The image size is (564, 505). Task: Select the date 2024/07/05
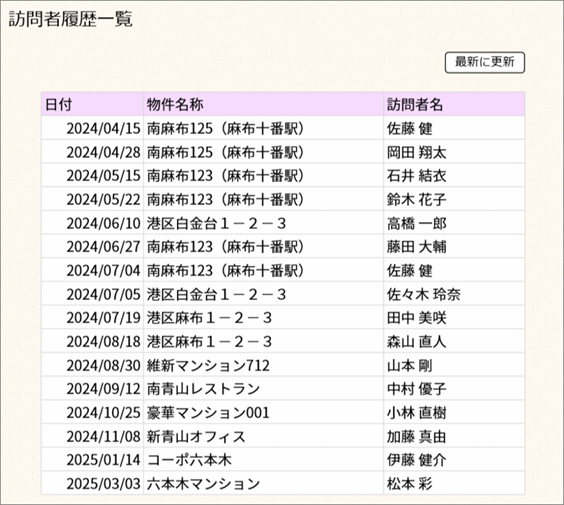(x=103, y=294)
